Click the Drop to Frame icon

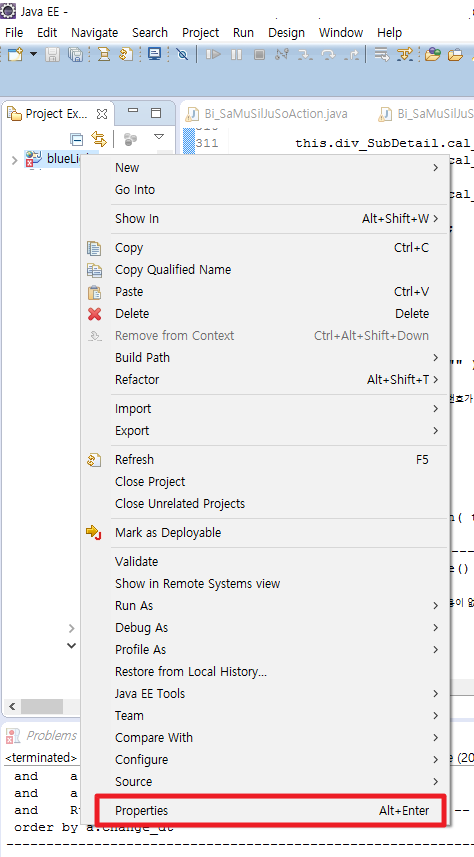pyautogui.click(x=382, y=54)
